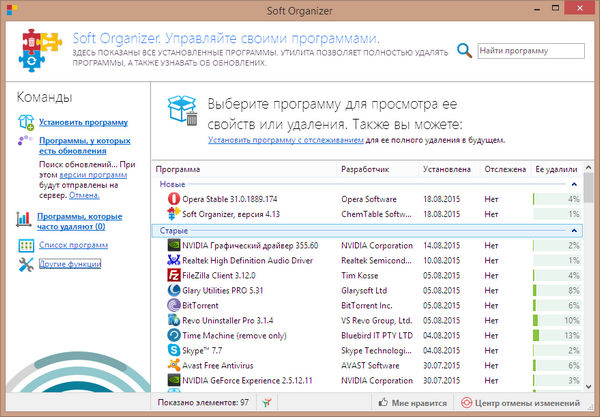Click the wrench and screwdriver tools icon
This screenshot has width=600, height=417.
coord(26,264)
